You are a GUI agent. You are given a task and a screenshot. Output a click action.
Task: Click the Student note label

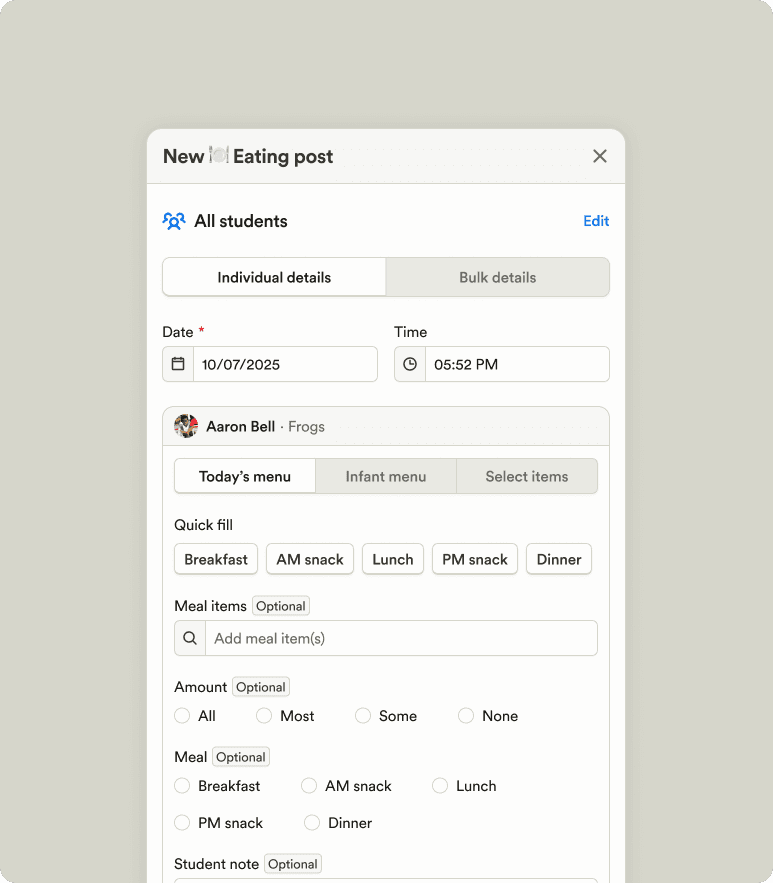coord(216,864)
